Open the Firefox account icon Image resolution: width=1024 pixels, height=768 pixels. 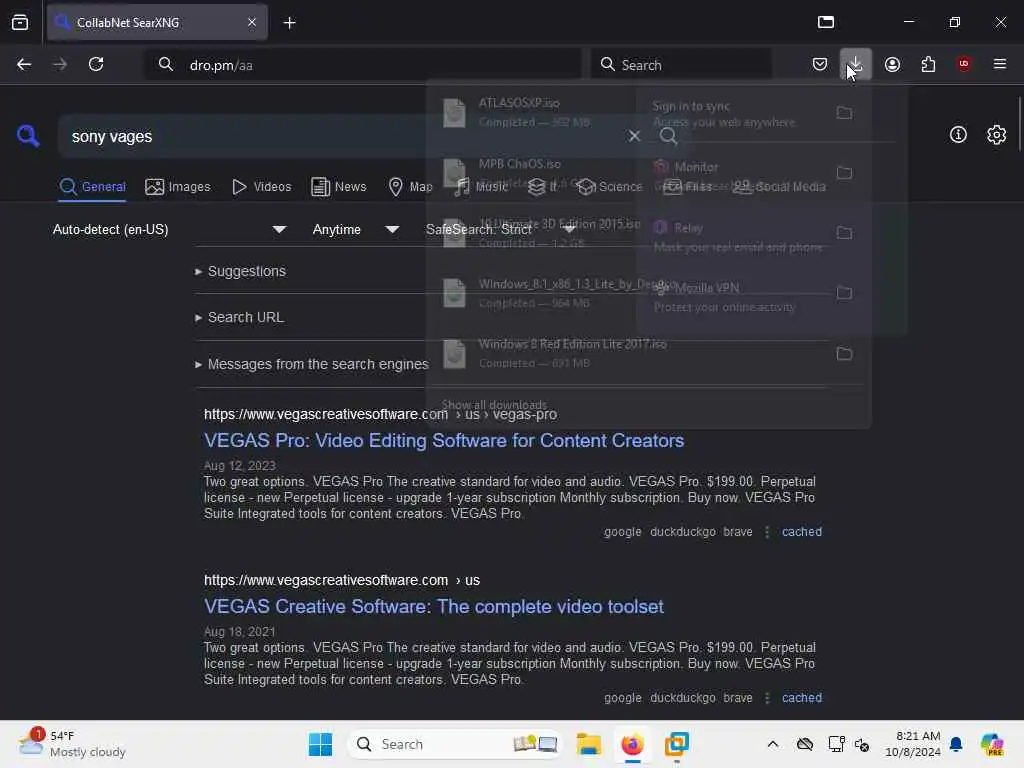click(892, 64)
